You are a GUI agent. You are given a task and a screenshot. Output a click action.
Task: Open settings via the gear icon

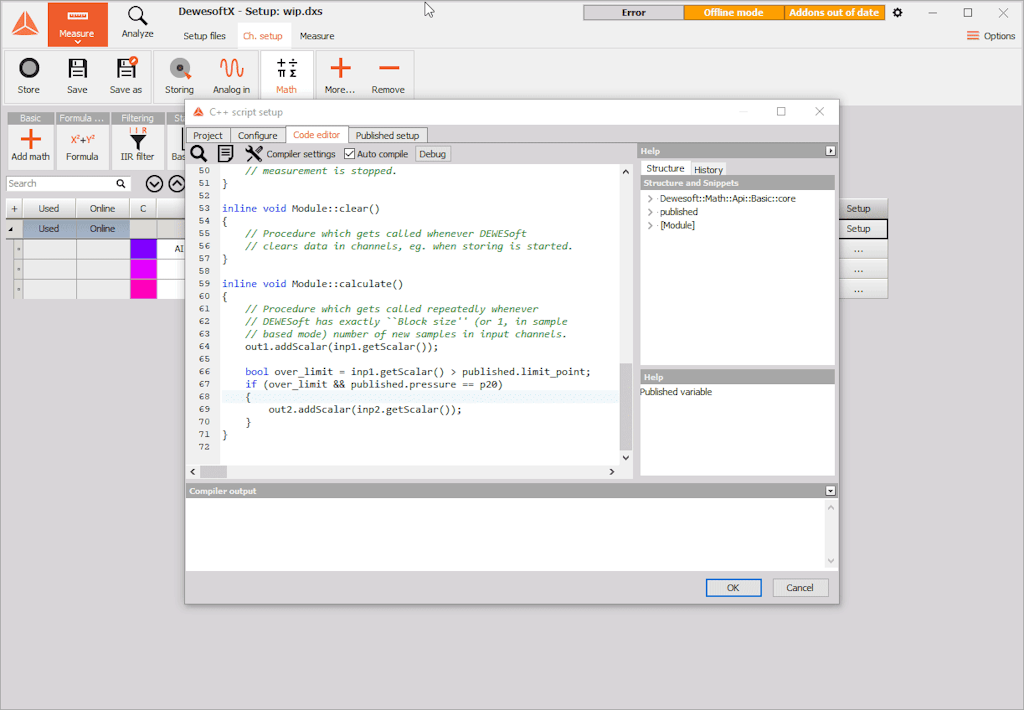897,13
